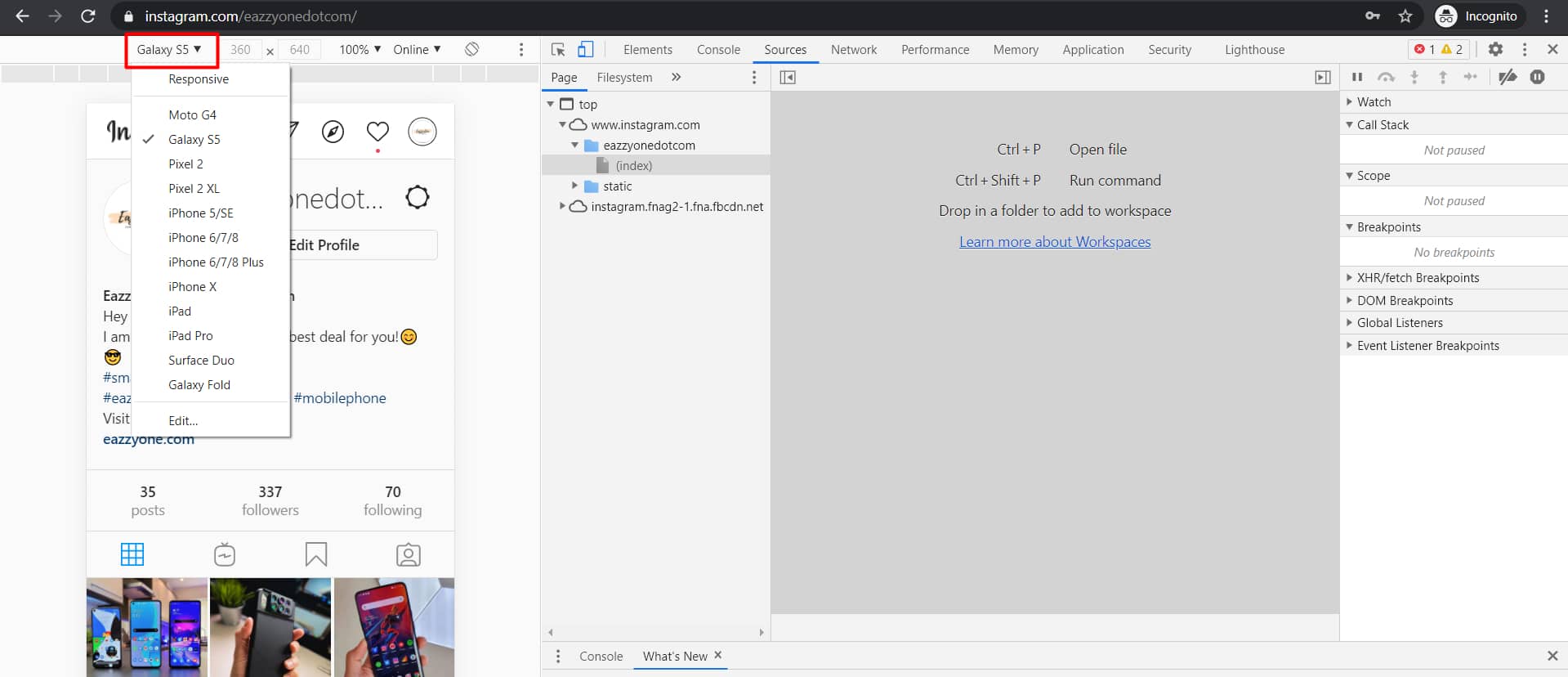Click the browser back arrow
This screenshot has width=1568, height=677.
point(22,16)
